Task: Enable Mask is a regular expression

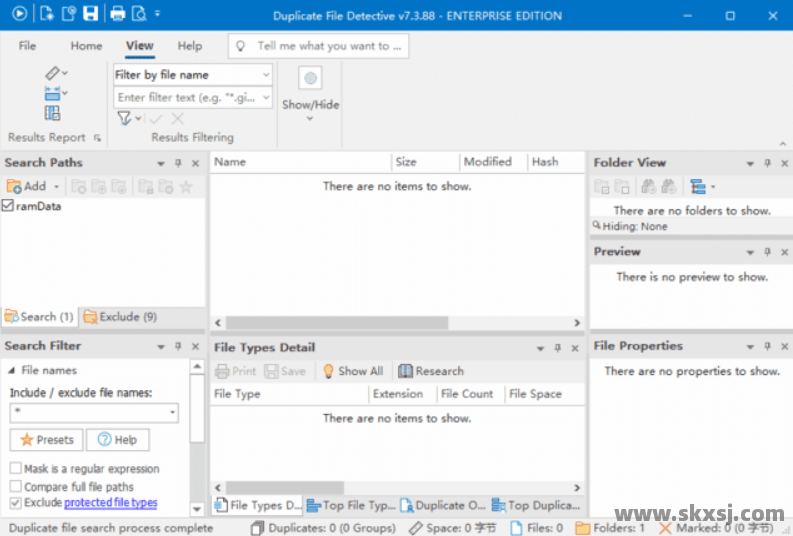Action: (x=16, y=468)
